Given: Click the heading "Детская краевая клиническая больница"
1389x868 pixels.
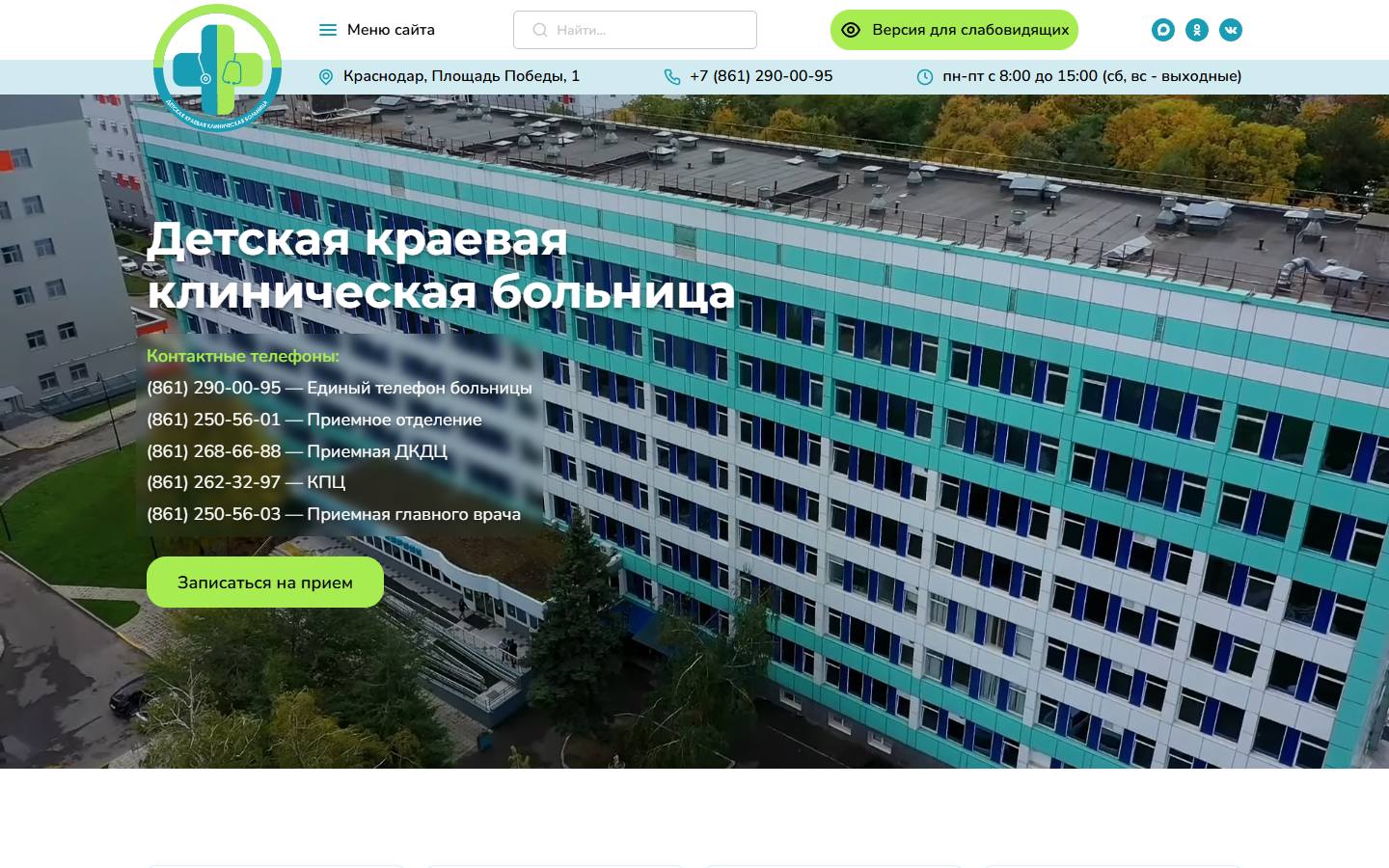Looking at the screenshot, I should tap(441, 265).
